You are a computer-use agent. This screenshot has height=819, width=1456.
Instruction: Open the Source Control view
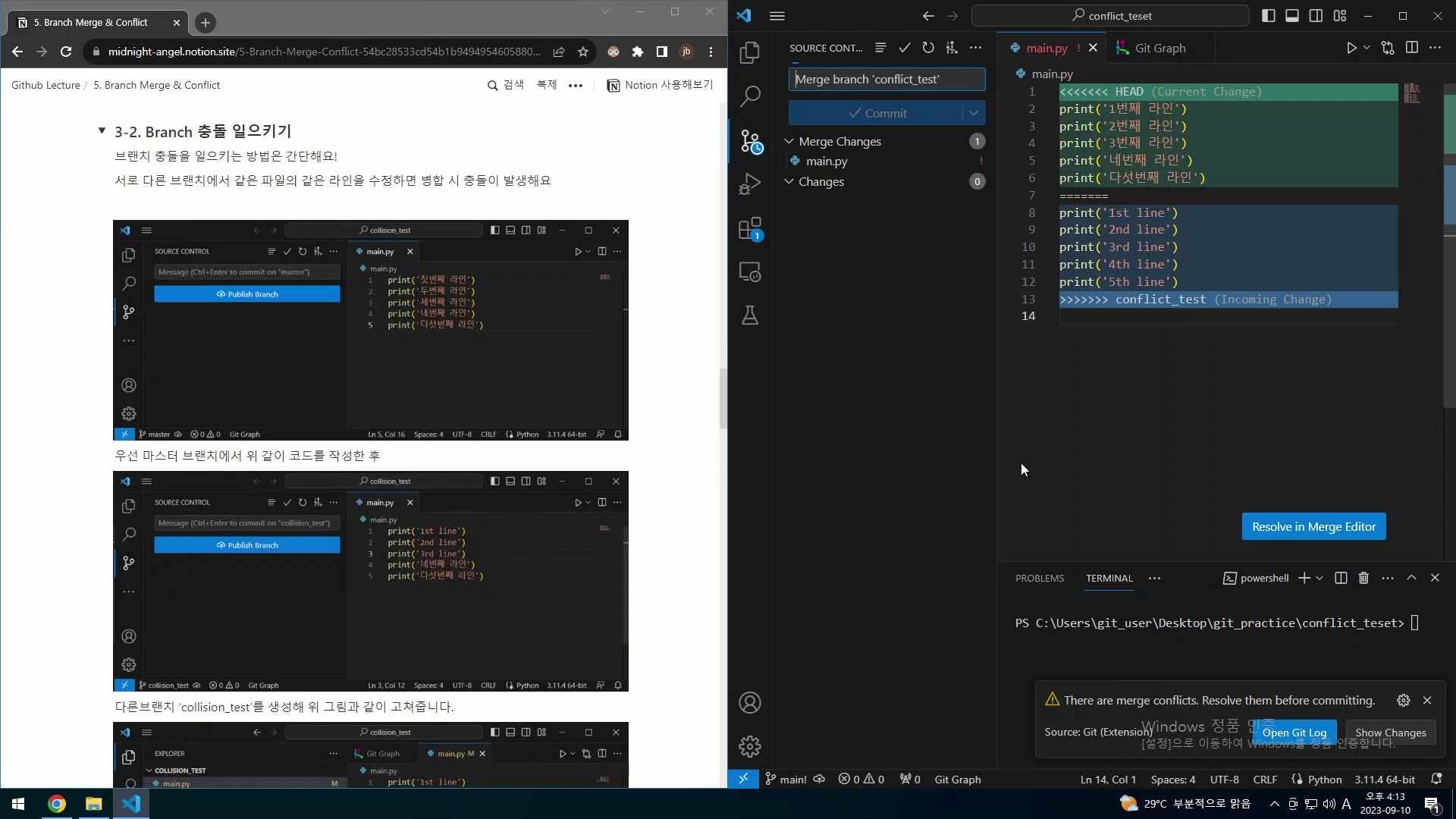coord(750,141)
